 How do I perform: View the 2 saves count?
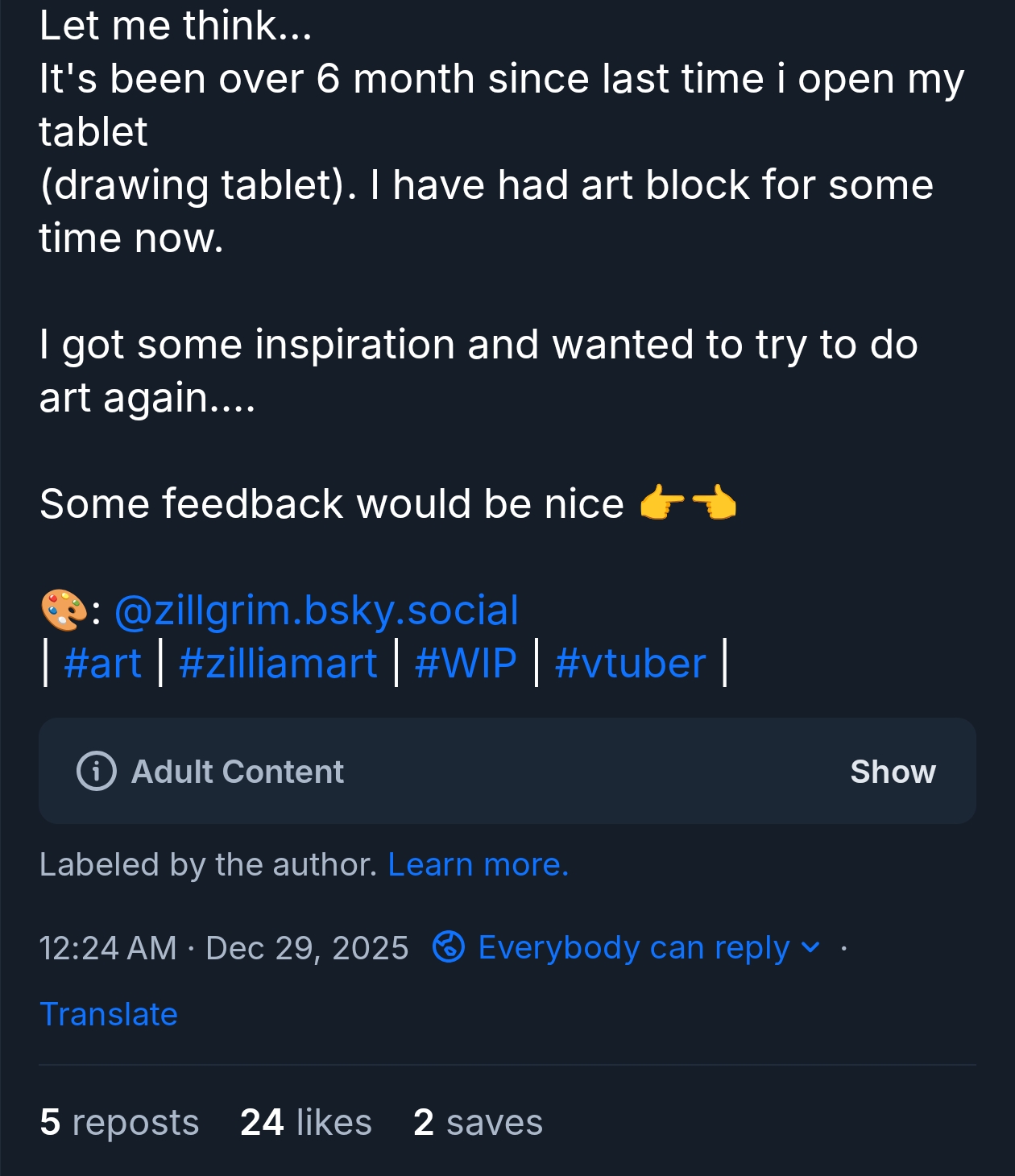(478, 1122)
